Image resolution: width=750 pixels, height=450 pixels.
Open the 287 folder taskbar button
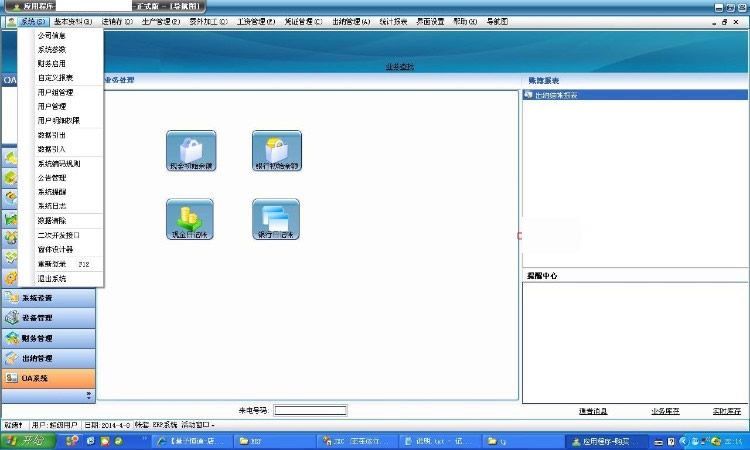click(273, 441)
